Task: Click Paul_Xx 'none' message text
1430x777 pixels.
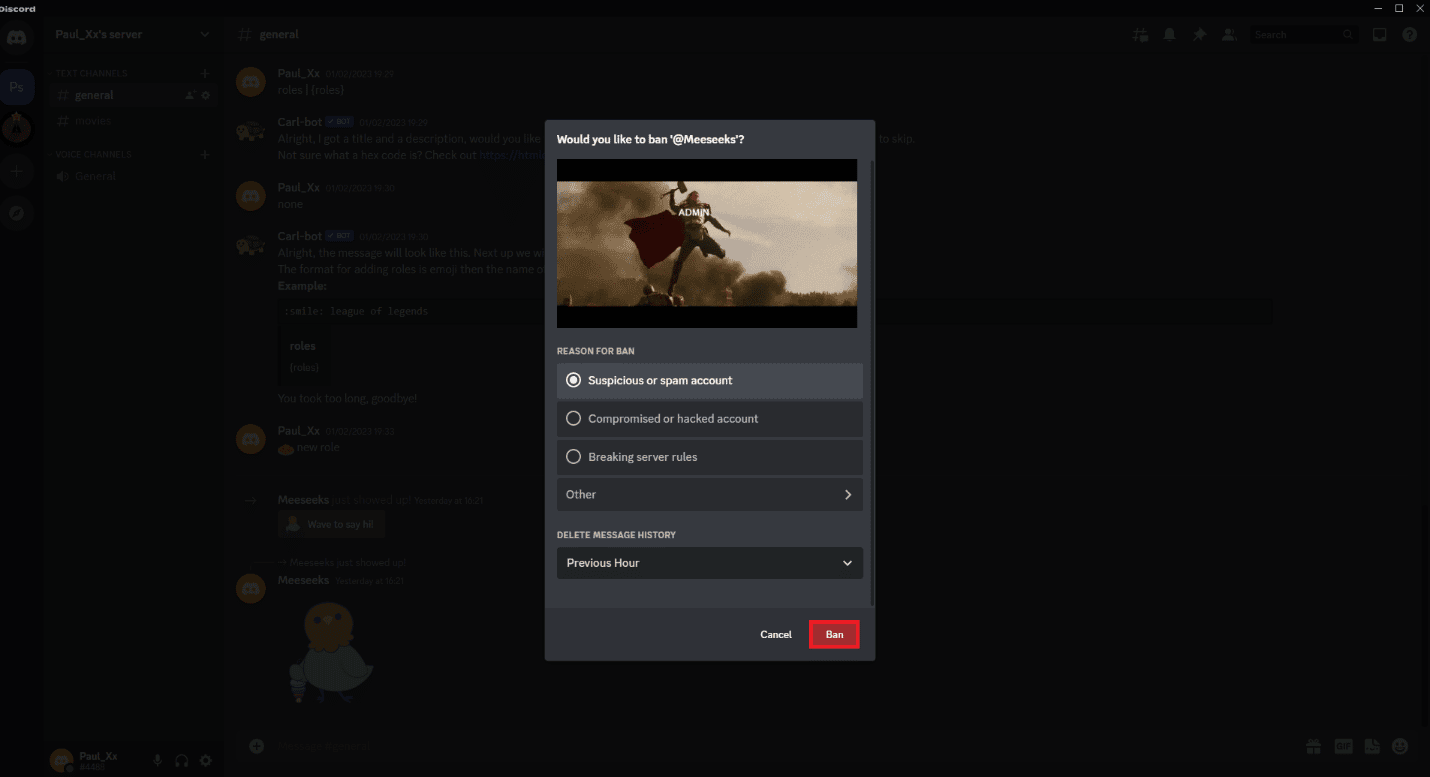Action: pyautogui.click(x=289, y=203)
